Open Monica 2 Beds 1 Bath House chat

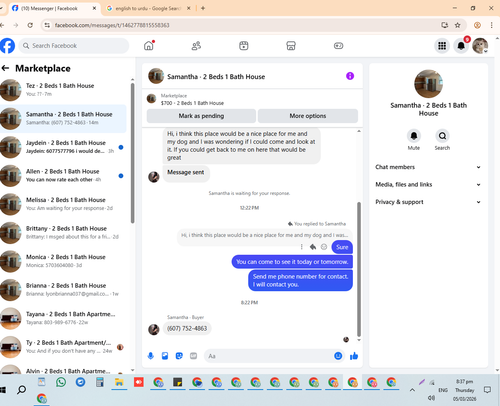(x=63, y=261)
